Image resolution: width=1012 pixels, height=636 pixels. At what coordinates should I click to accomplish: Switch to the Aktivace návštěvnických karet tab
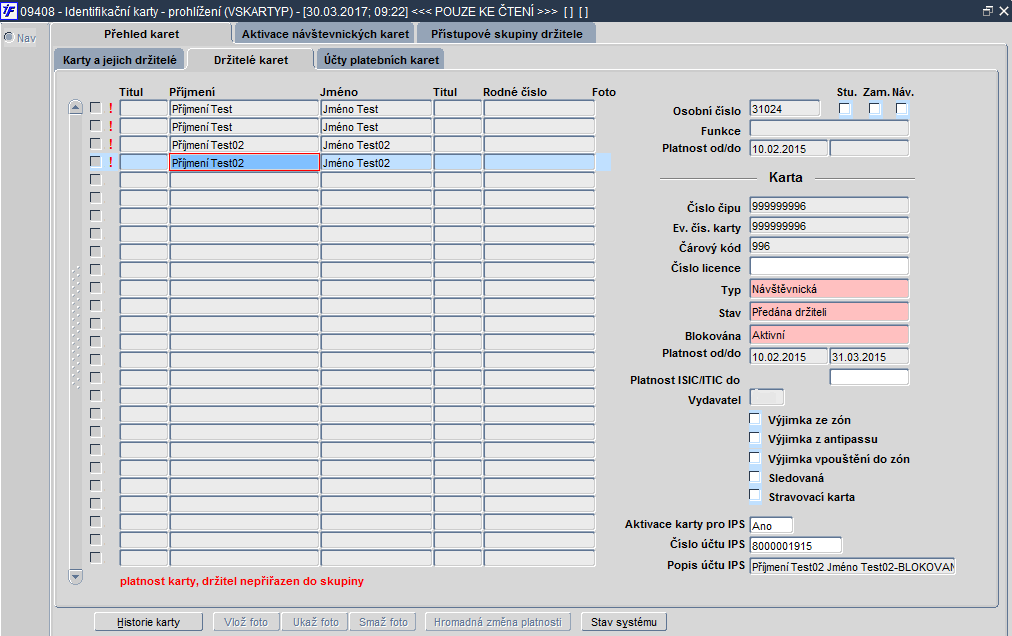point(325,34)
